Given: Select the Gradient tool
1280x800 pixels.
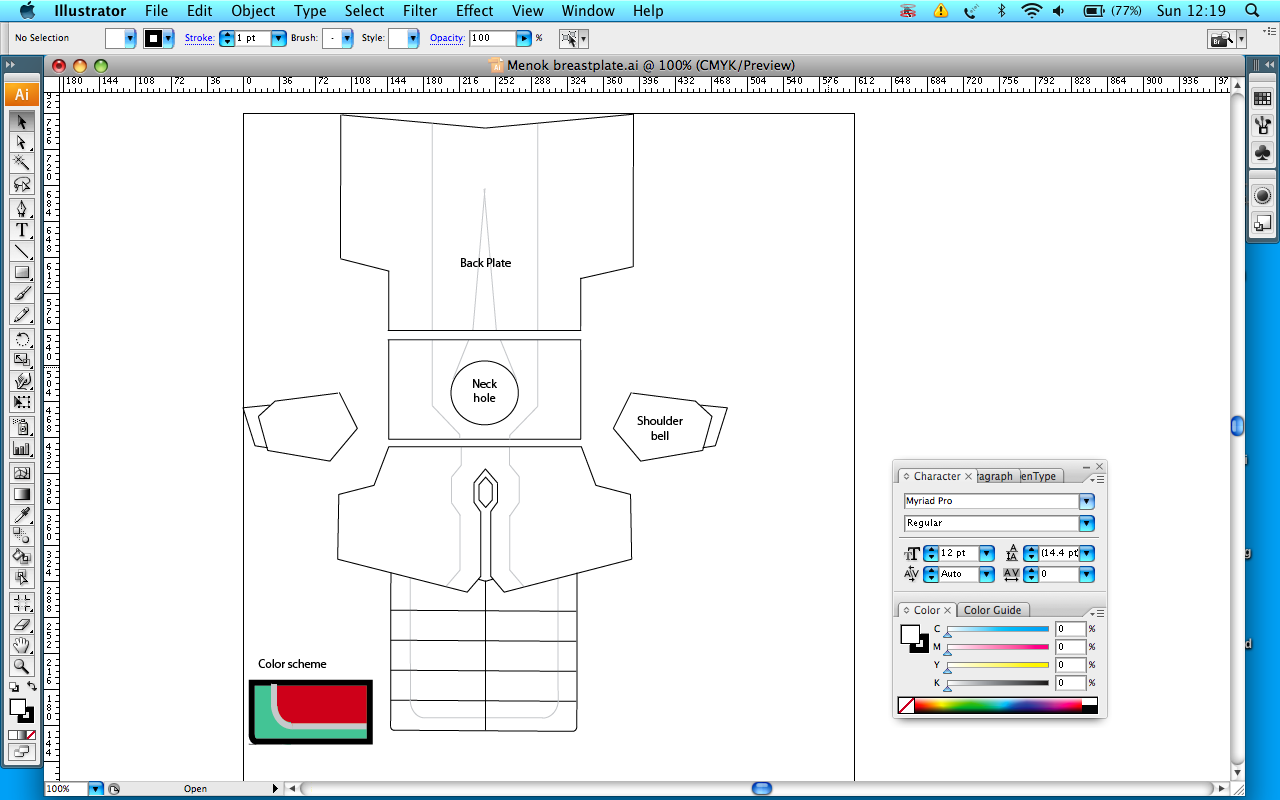Looking at the screenshot, I should click(22, 494).
